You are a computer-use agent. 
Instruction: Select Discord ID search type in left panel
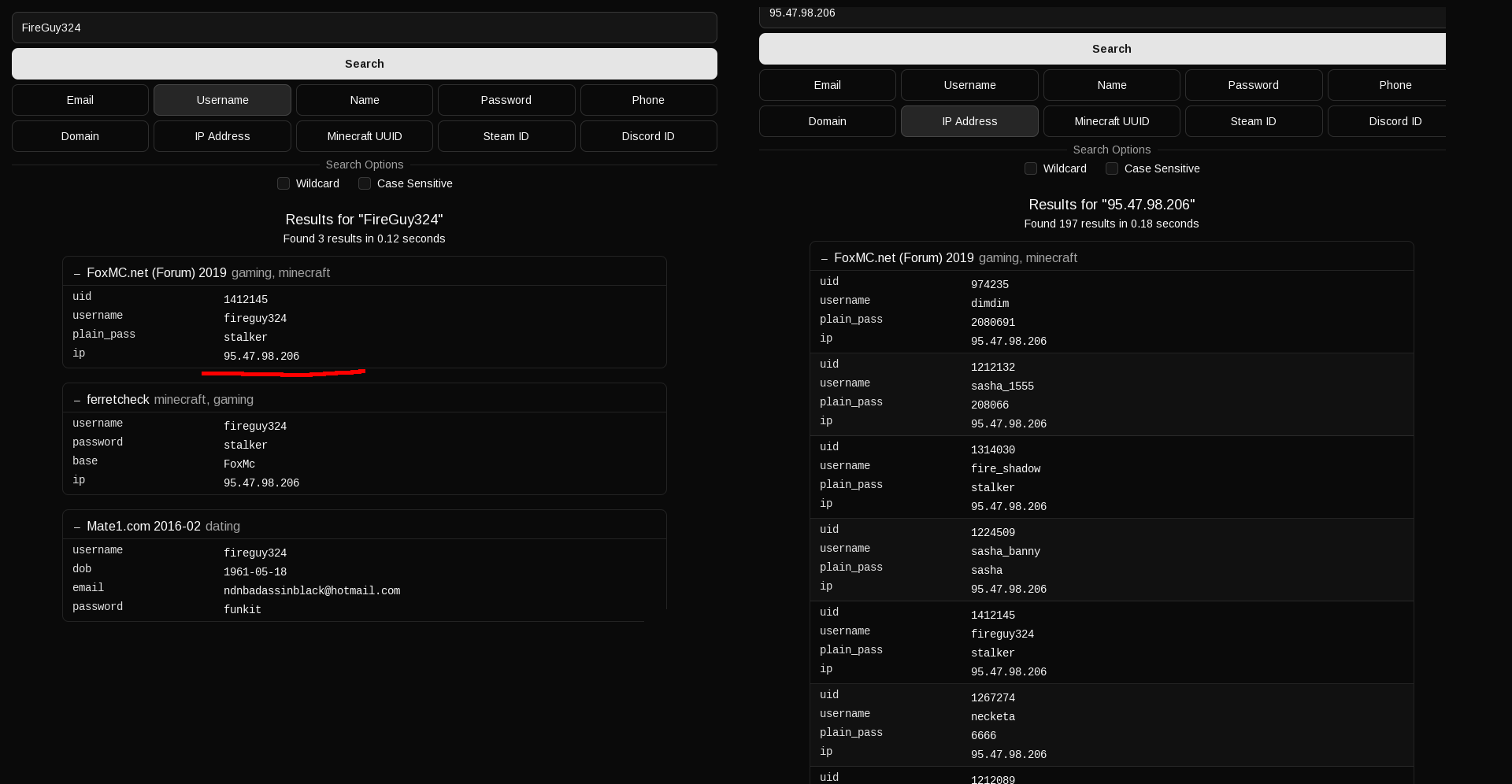648,136
